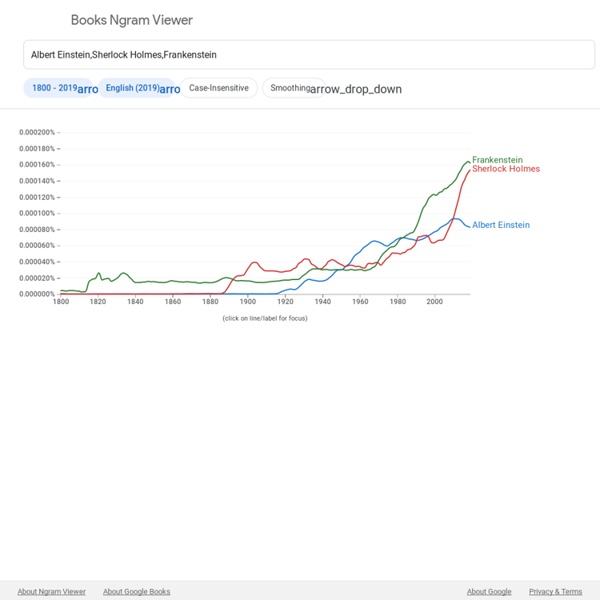Focus the Sherlock Holmes legend label
Viewport: 600px width, 600px height.
(506, 169)
